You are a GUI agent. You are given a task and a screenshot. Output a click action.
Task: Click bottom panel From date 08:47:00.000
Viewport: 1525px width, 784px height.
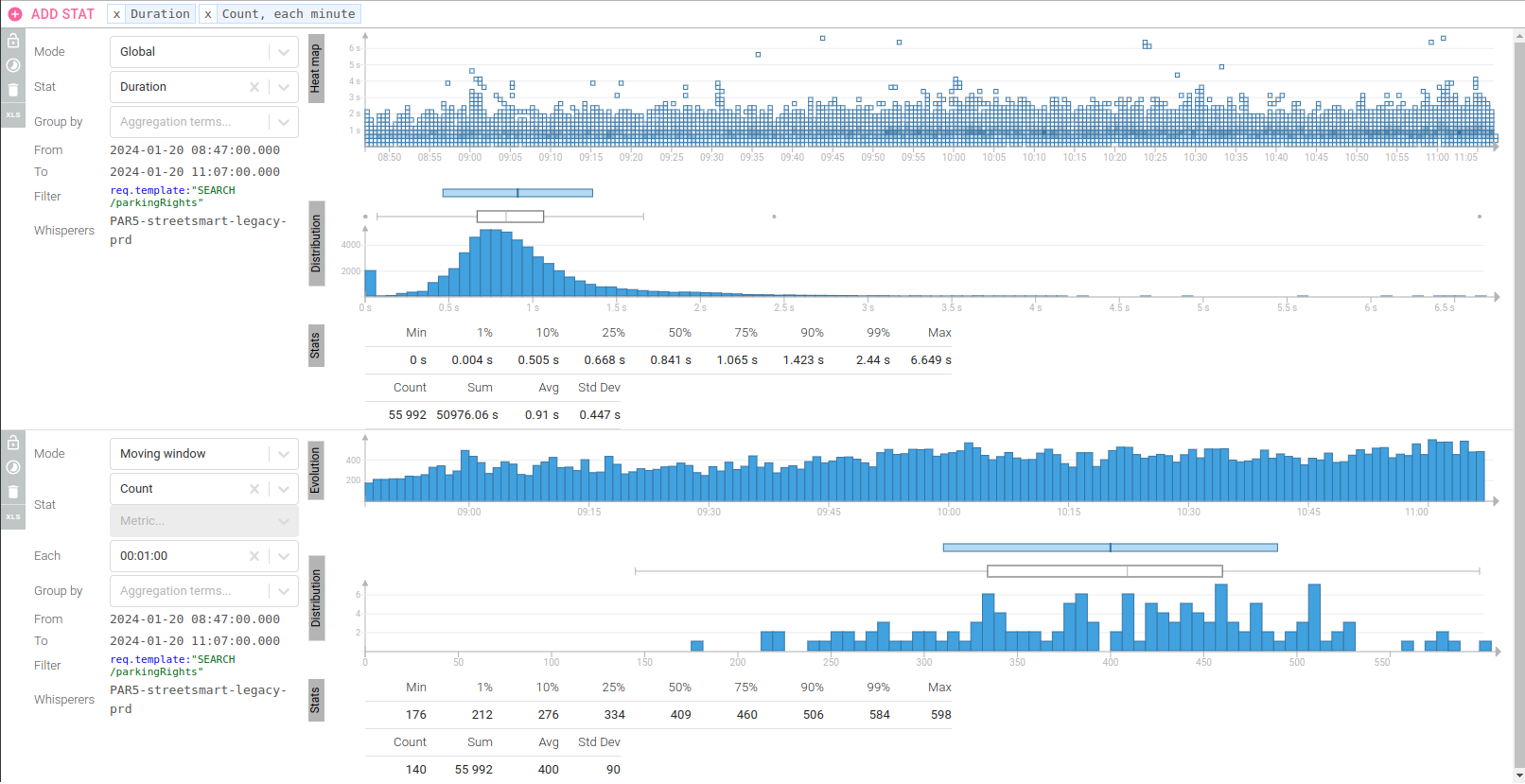point(195,619)
